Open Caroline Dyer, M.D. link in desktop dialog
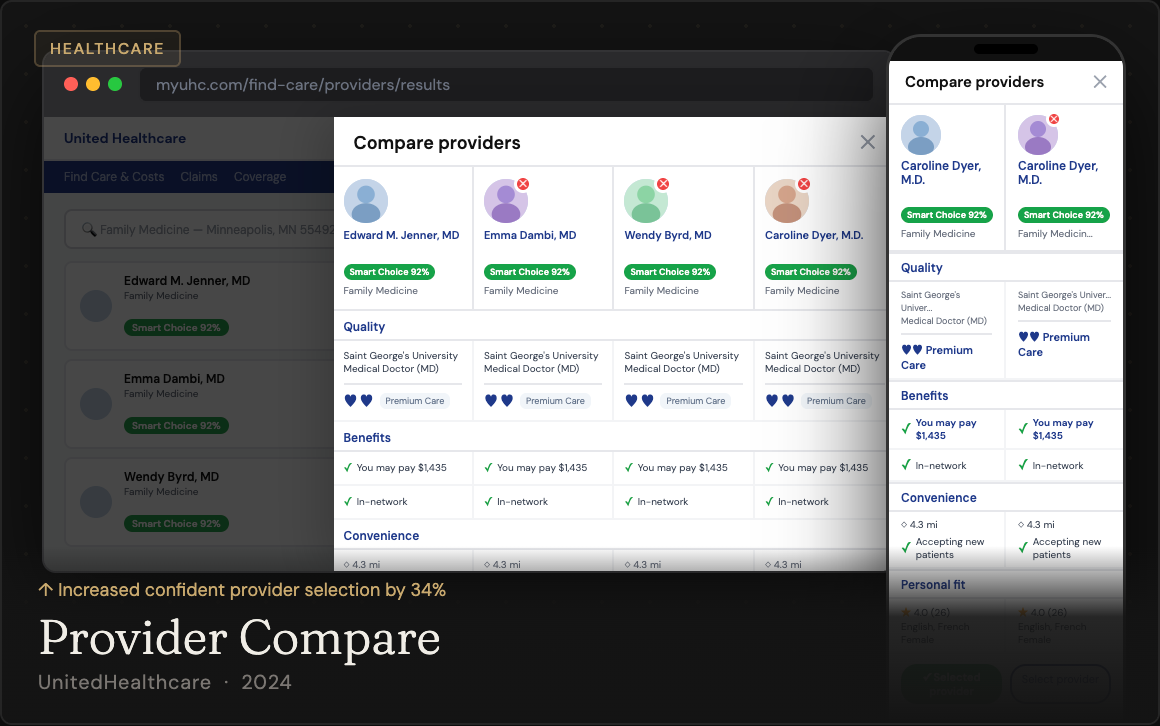The width and height of the screenshot is (1160, 726). click(814, 235)
